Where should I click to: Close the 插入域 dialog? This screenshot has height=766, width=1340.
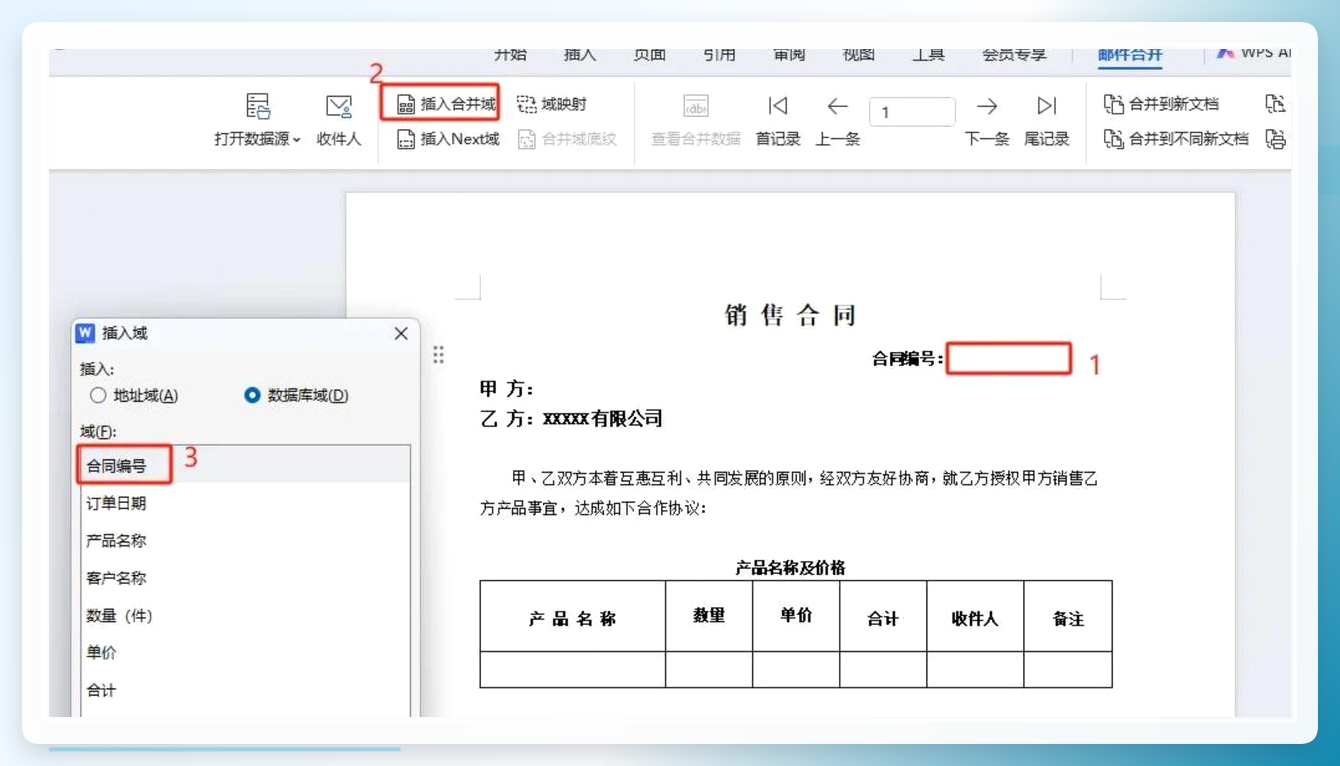point(401,334)
